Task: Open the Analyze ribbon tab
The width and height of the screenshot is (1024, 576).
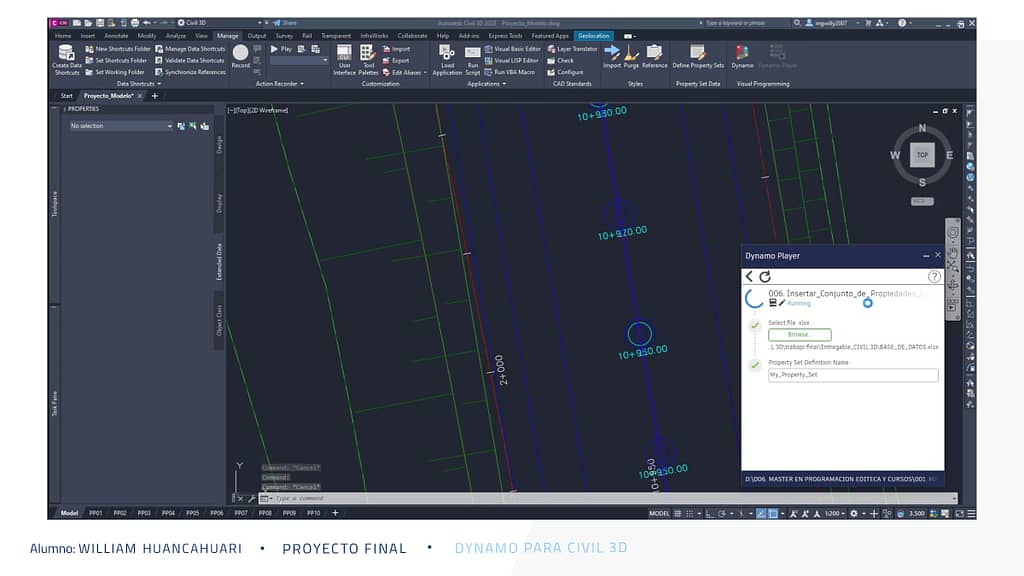Action: pyautogui.click(x=175, y=36)
